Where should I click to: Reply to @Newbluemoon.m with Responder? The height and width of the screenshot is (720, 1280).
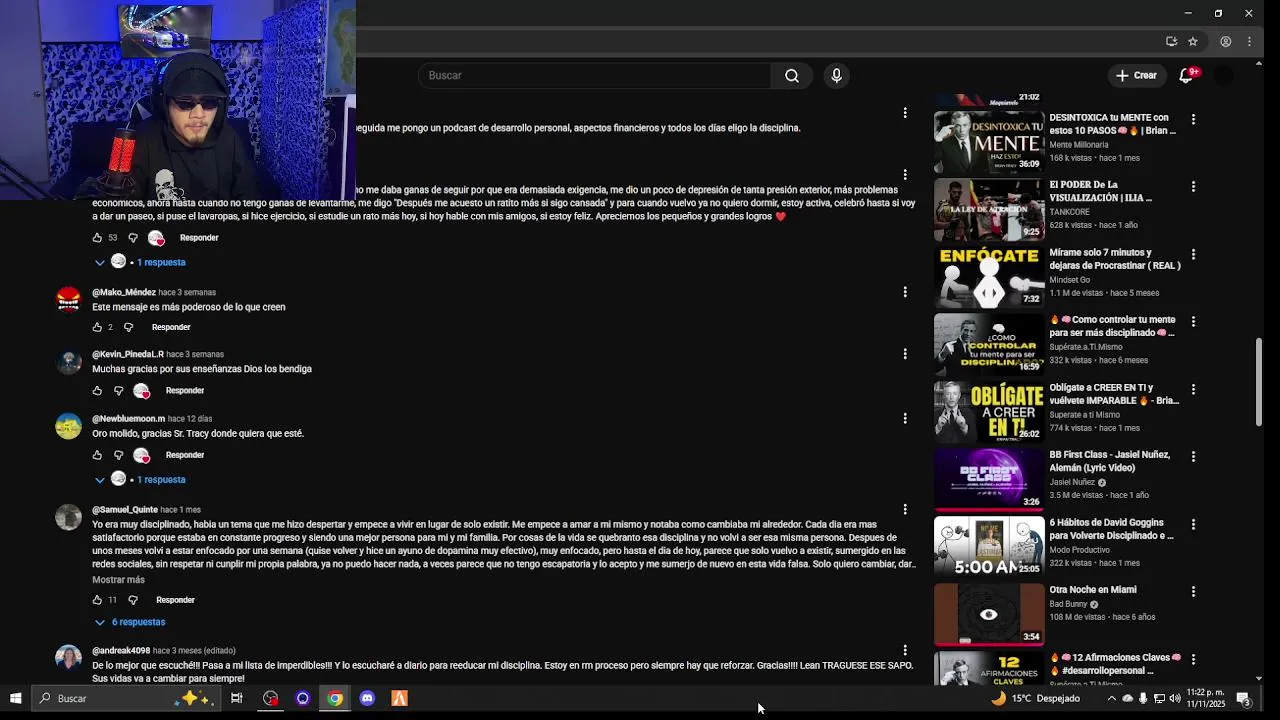pos(185,455)
